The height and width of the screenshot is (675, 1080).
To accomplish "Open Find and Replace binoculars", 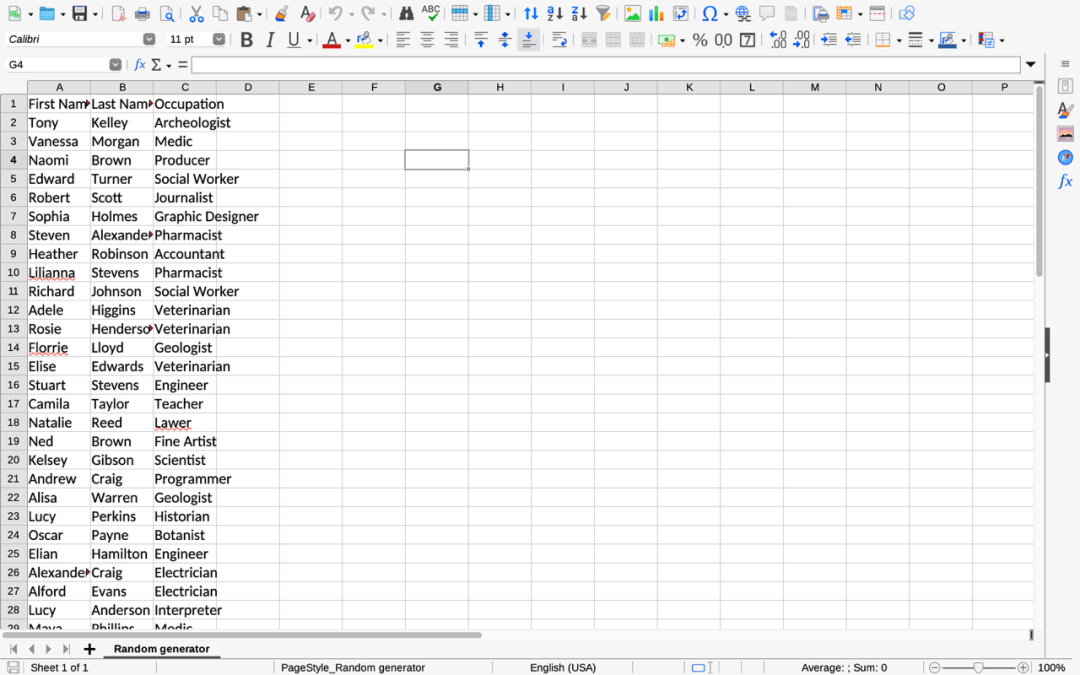I will (x=406, y=13).
